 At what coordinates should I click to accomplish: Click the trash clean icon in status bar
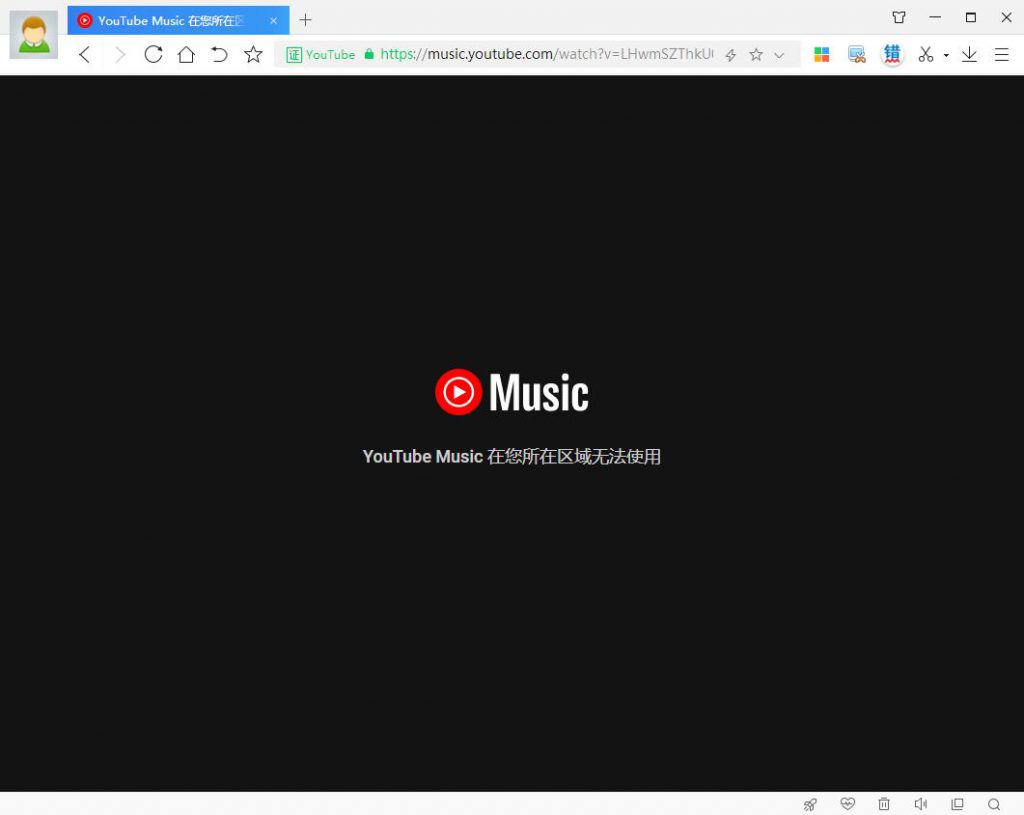tap(884, 804)
